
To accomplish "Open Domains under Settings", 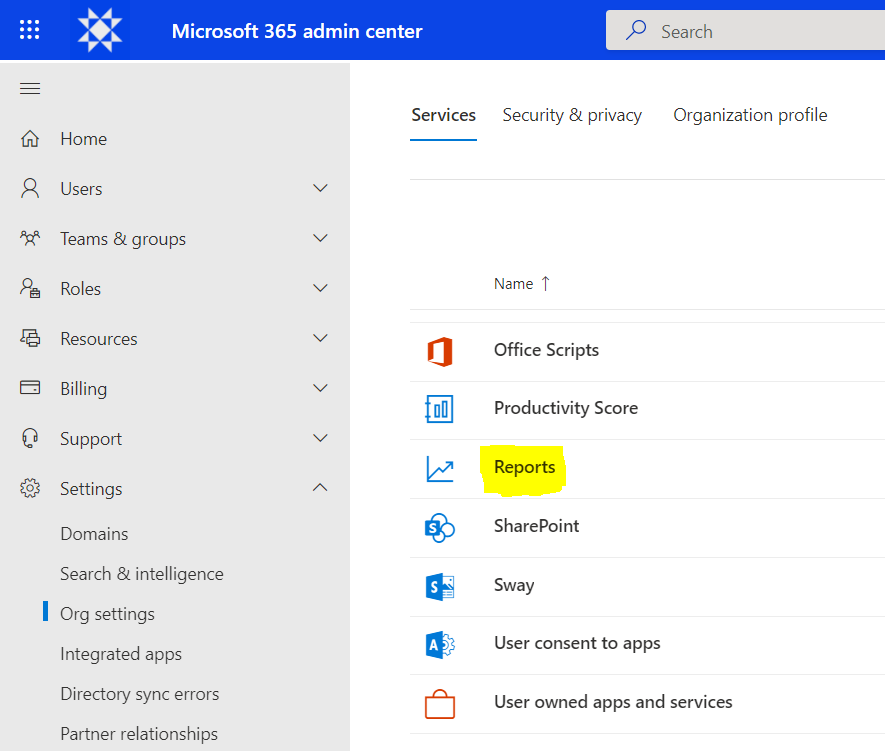I will click(x=94, y=534).
